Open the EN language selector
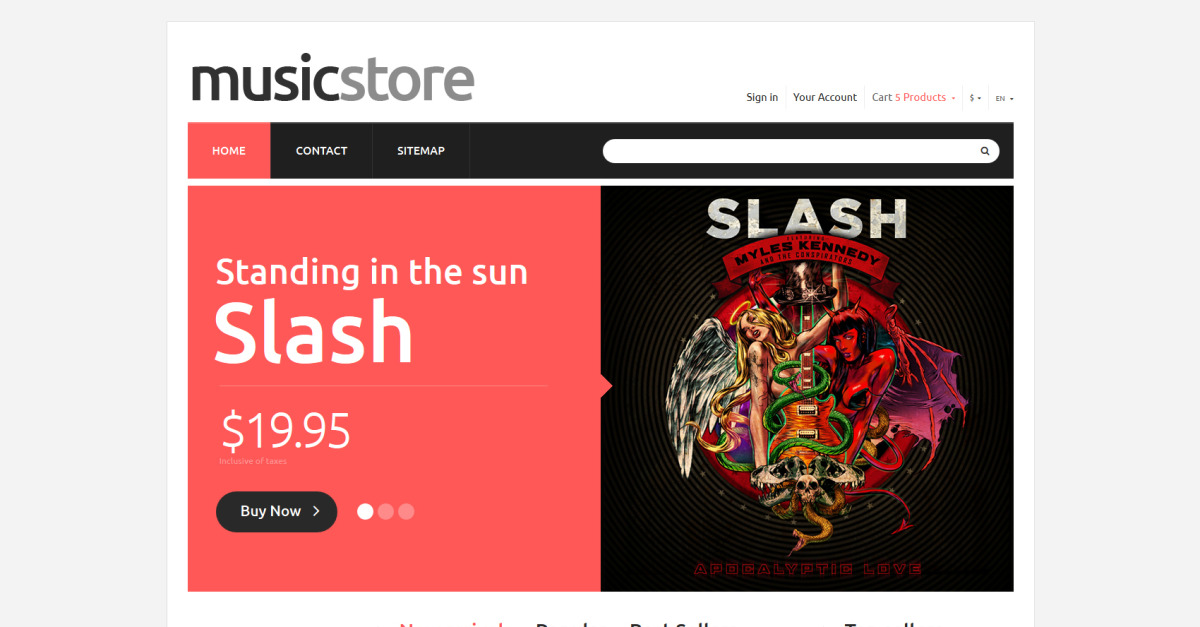The height and width of the screenshot is (627, 1200). pyautogui.click(x=1004, y=98)
